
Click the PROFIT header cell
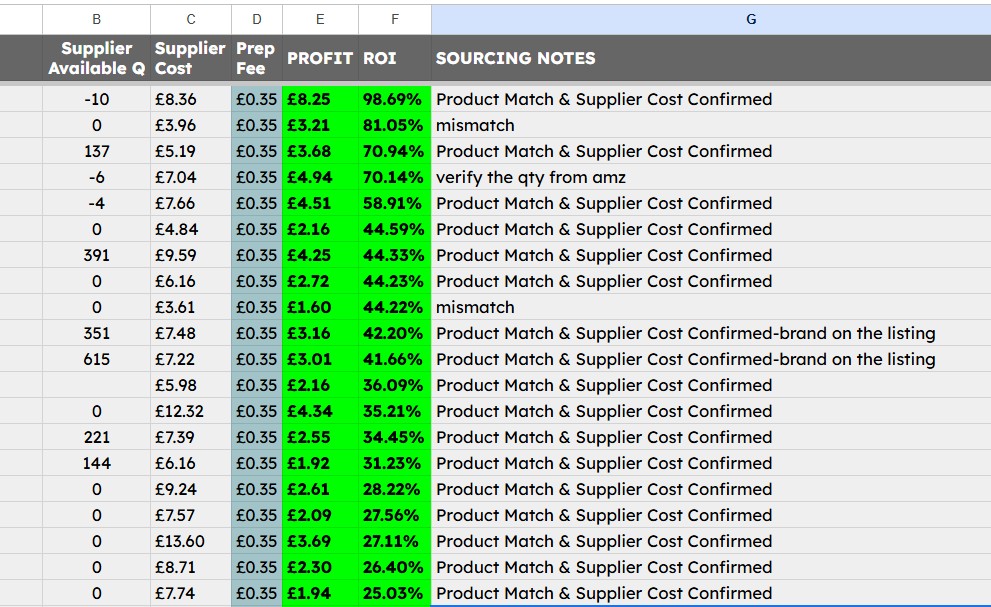[x=319, y=58]
